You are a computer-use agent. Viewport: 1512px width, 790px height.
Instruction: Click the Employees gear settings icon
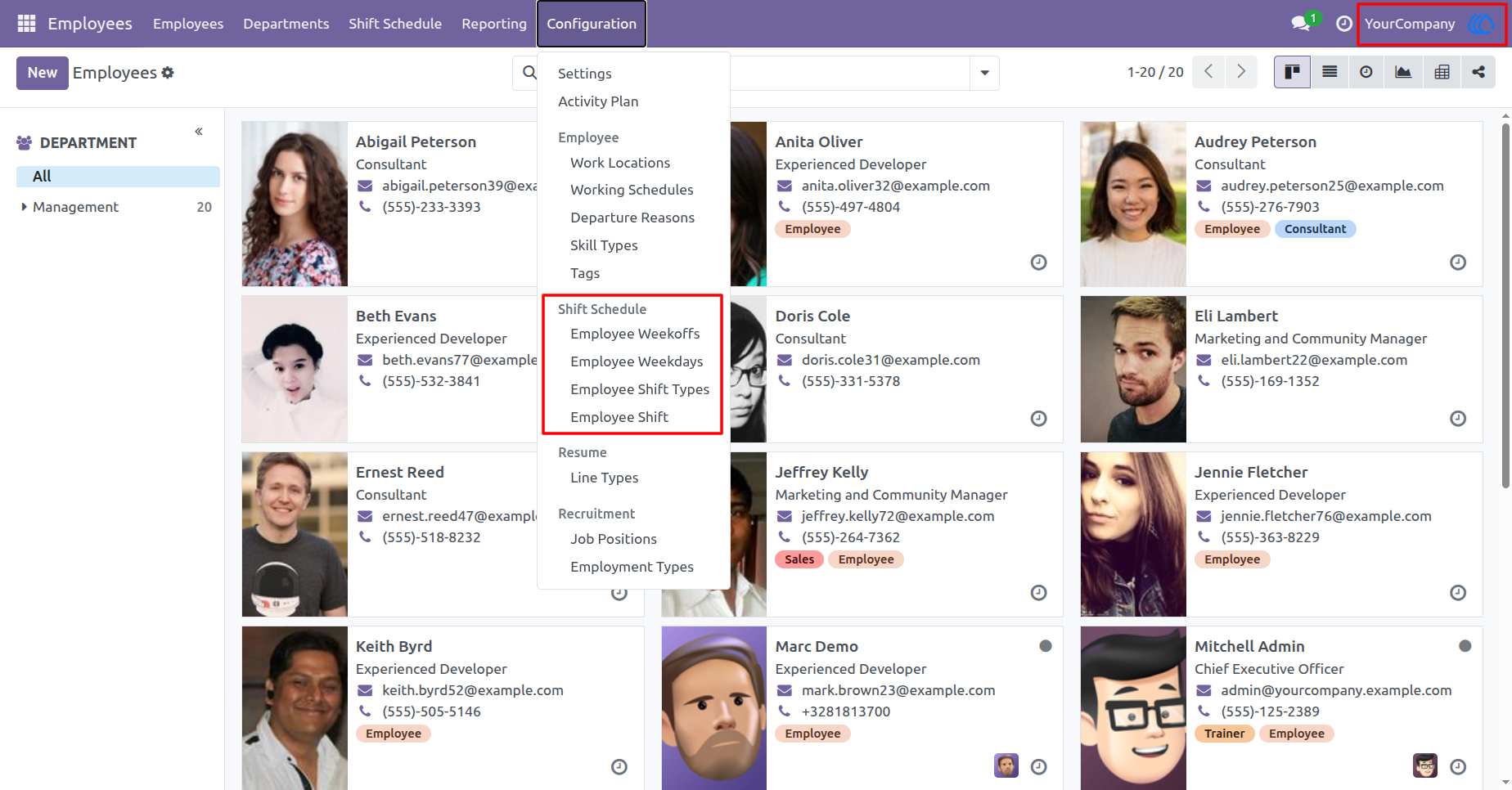pos(168,73)
